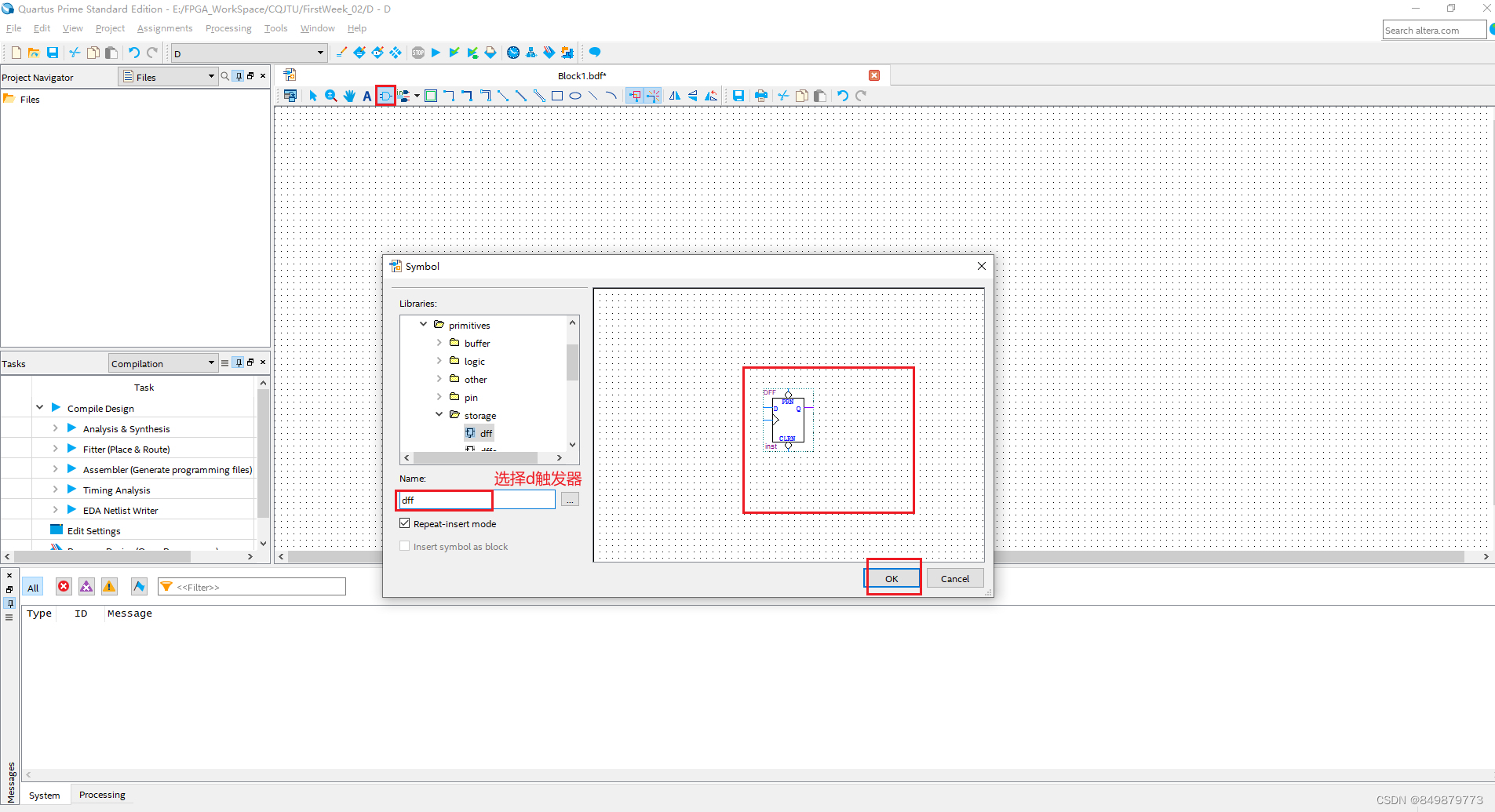This screenshot has height=812, width=1495.
Task: Open the Files dropdown in Project Navigator
Action: (x=167, y=76)
